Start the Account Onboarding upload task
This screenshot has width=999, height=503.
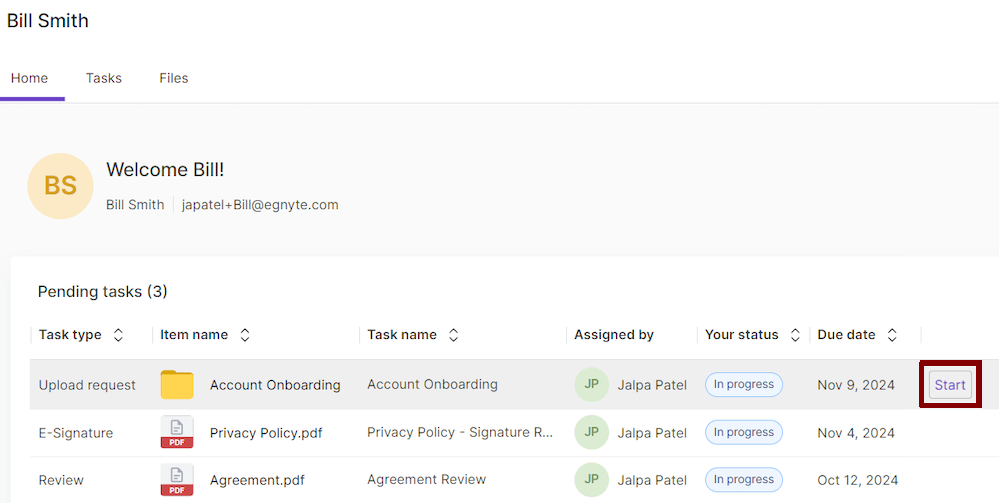pyautogui.click(x=950, y=385)
